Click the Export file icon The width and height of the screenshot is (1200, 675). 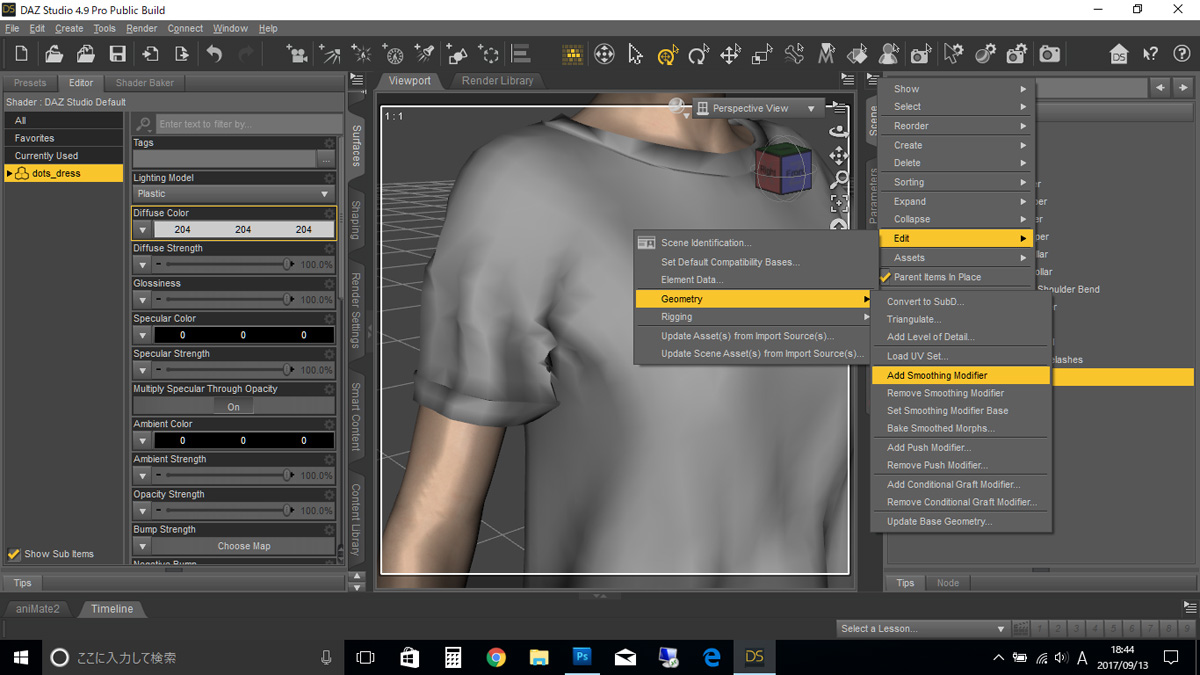pyautogui.click(x=182, y=54)
